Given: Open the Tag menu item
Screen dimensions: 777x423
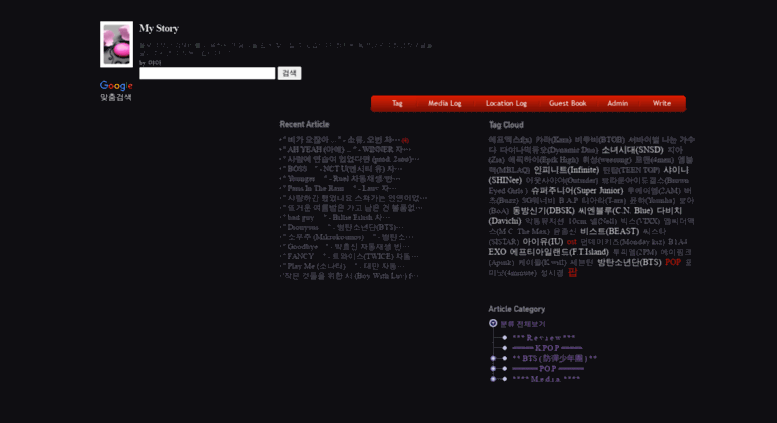Looking at the screenshot, I should click(x=397, y=103).
